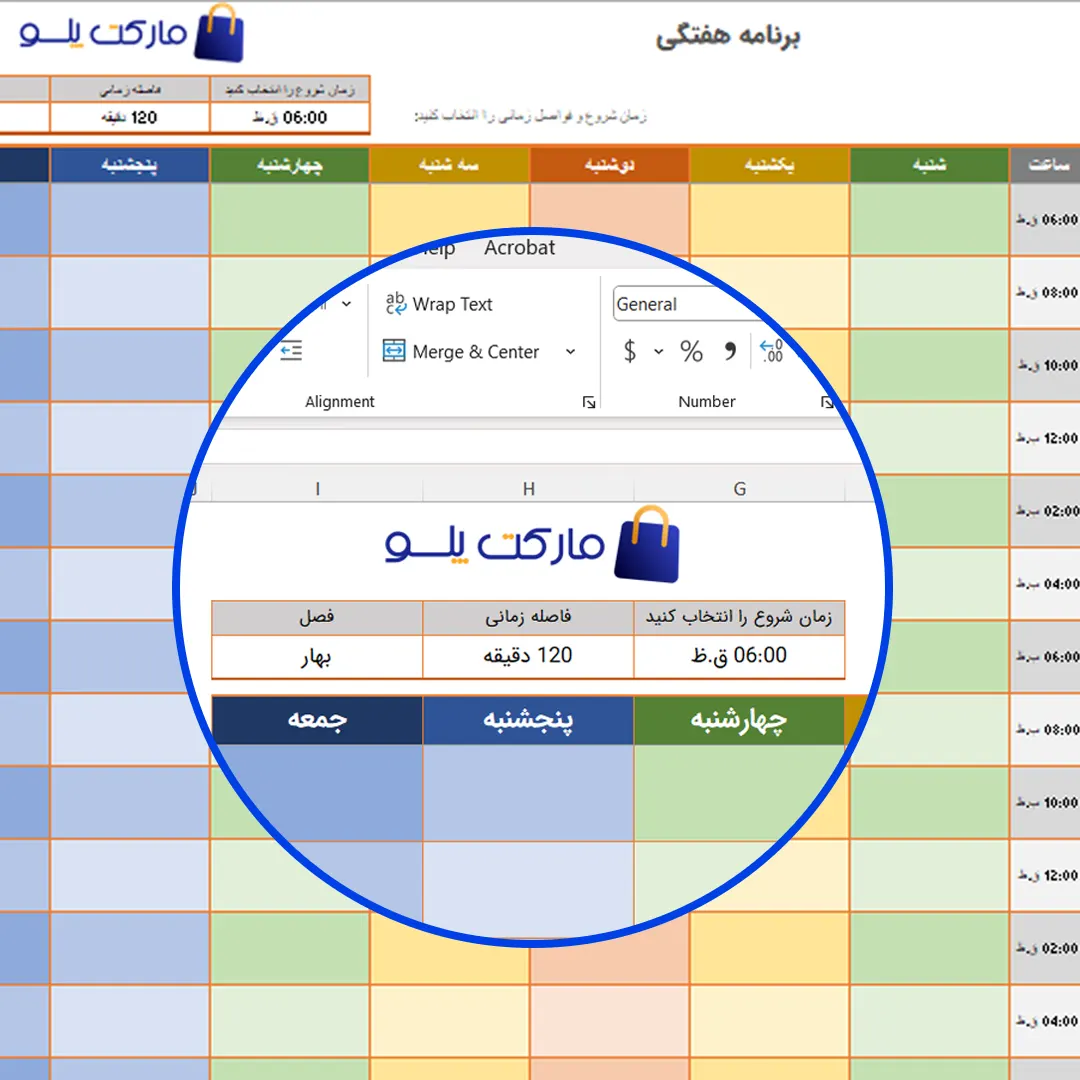Click the Merge & Center icon
1080x1080 pixels.
pos(395,352)
